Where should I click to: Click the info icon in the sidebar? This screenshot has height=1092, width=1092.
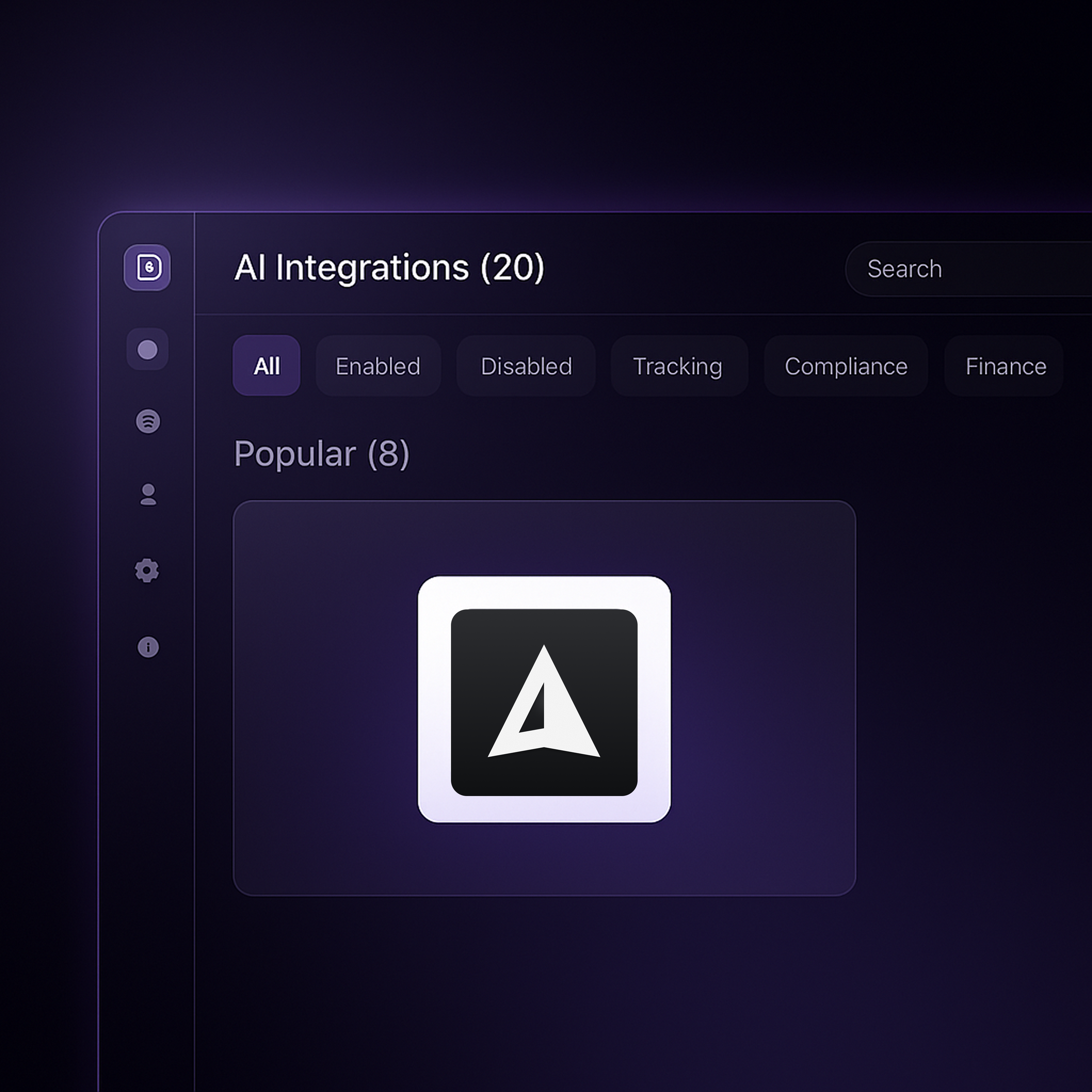148,647
